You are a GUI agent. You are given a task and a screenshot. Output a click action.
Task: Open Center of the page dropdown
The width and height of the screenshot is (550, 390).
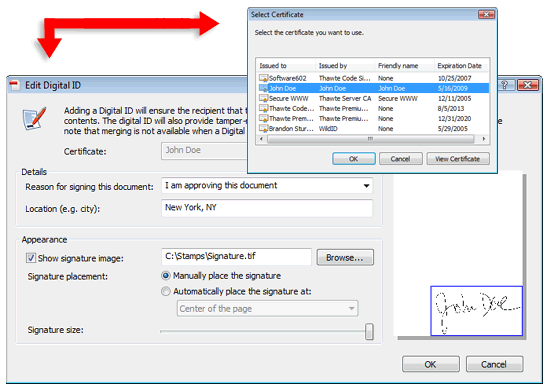(x=351, y=309)
